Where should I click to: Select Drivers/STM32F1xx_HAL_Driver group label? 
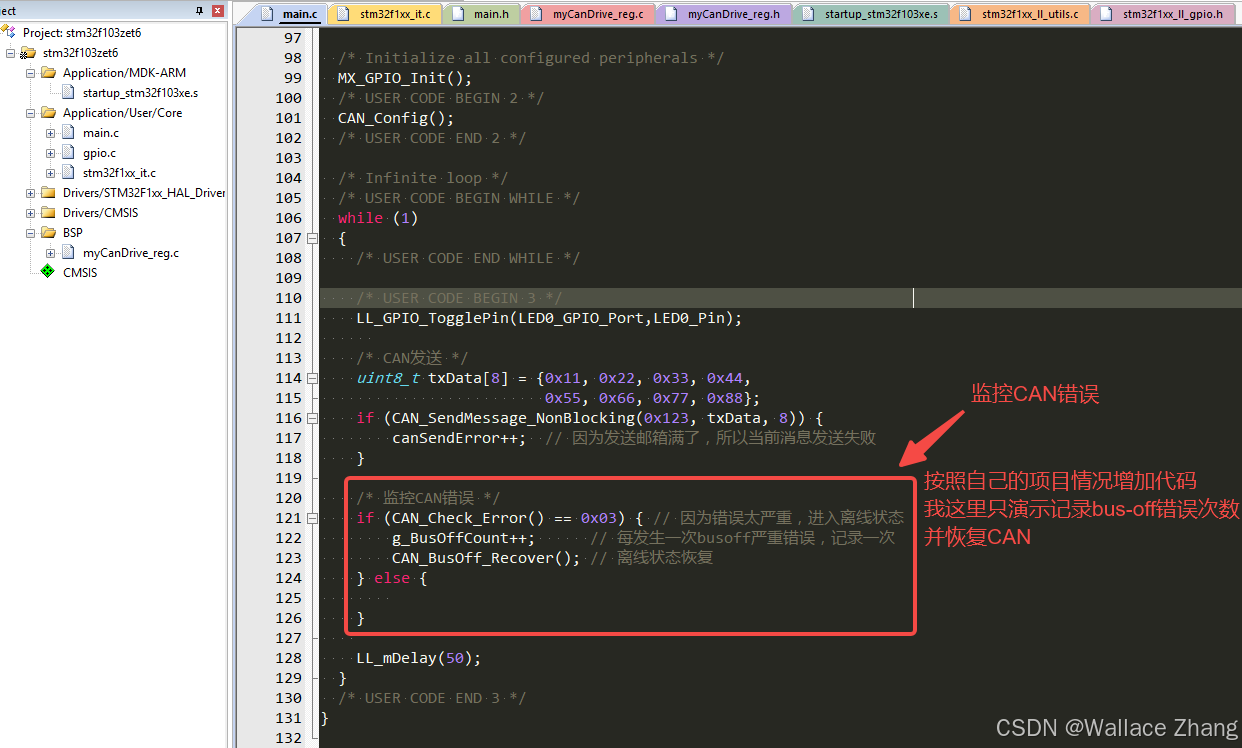pyautogui.click(x=144, y=193)
